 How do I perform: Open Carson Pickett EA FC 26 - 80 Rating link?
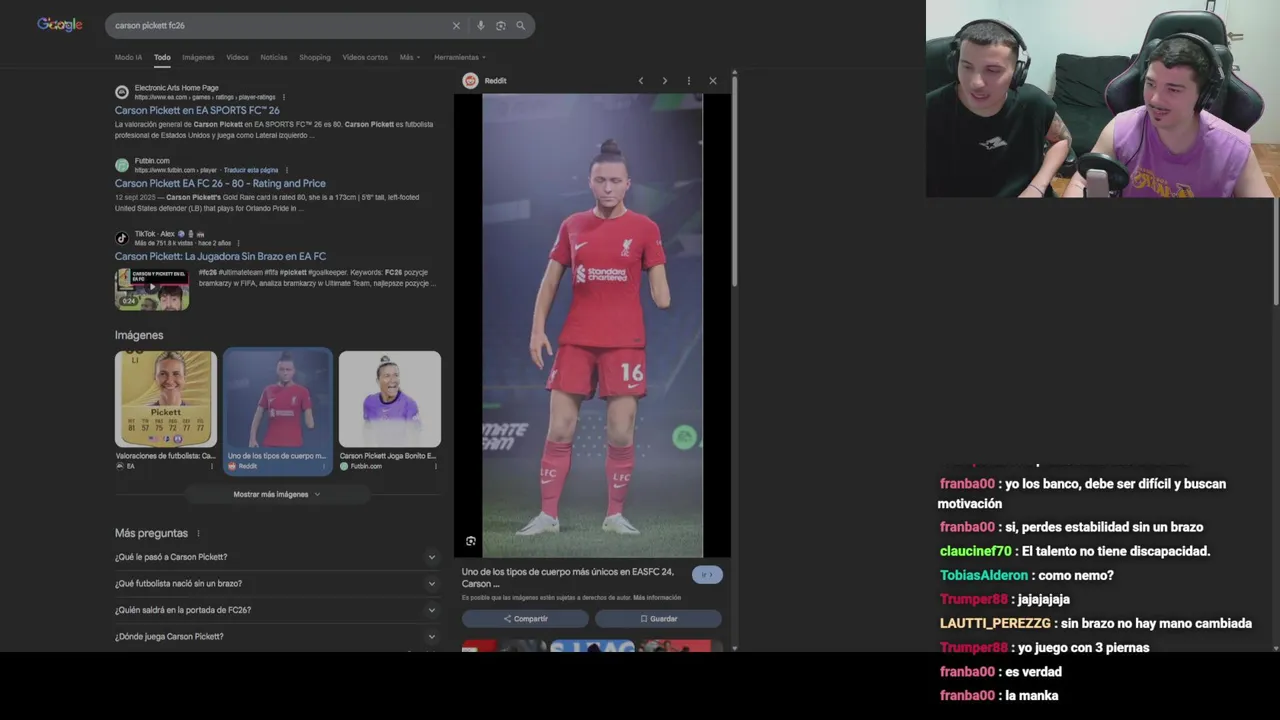coord(220,183)
